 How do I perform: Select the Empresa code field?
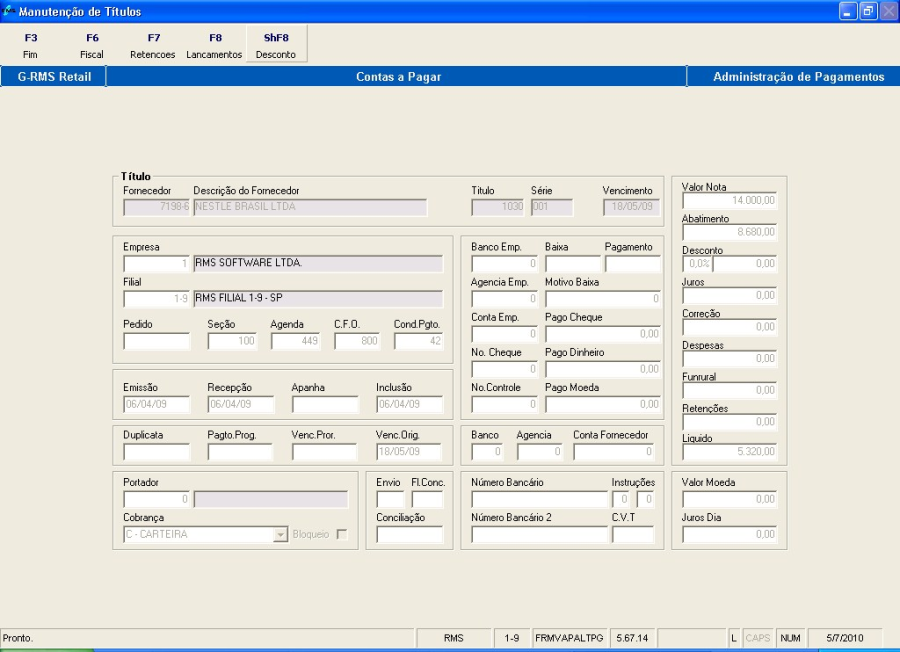click(156, 264)
